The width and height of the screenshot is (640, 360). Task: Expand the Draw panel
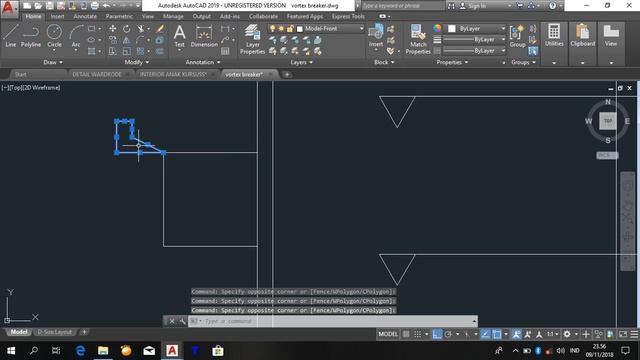[x=53, y=62]
